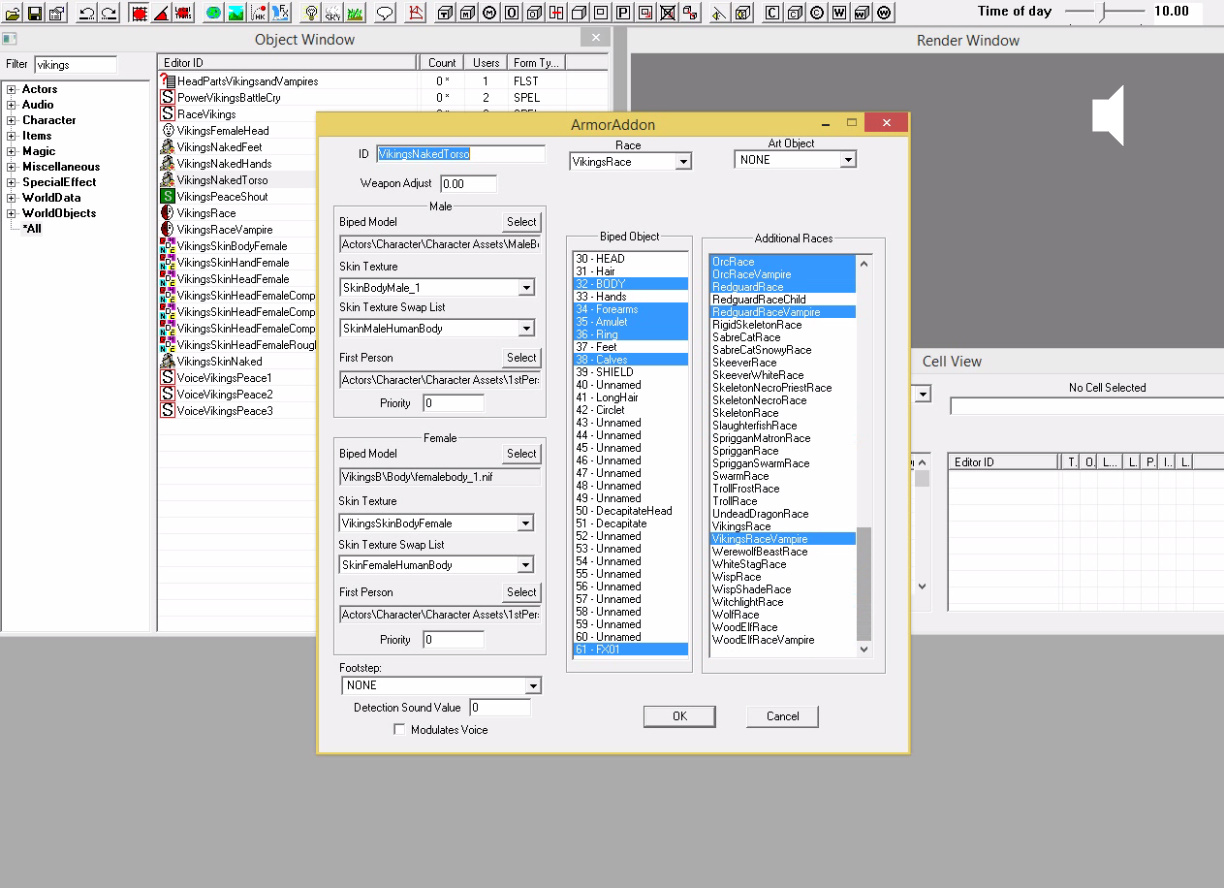This screenshot has height=888, width=1224.
Task: Click the globe World editing icon
Action: [x=214, y=13]
